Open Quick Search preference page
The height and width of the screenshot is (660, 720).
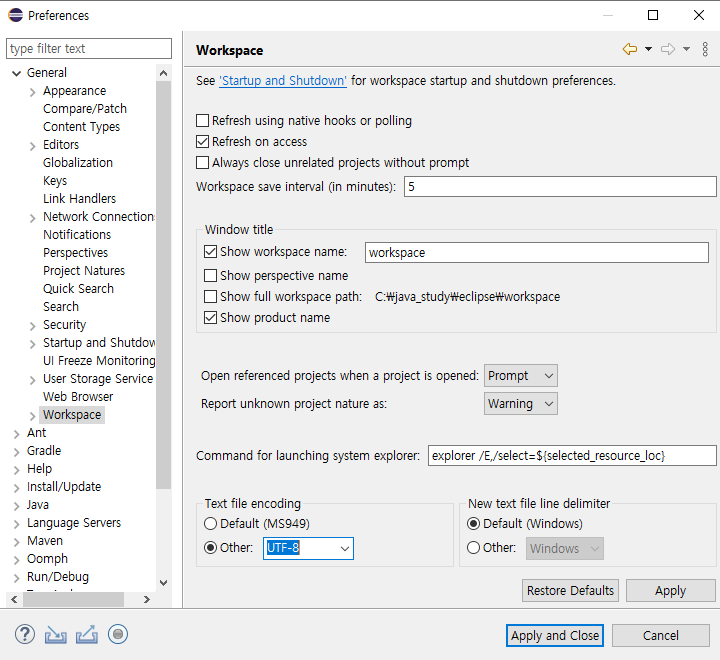pos(78,288)
